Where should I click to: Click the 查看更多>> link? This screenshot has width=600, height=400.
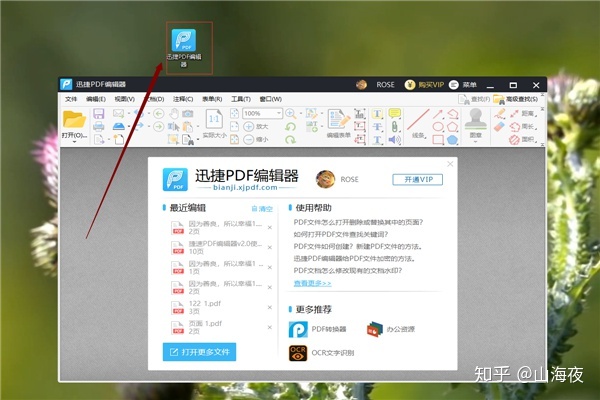(312, 283)
